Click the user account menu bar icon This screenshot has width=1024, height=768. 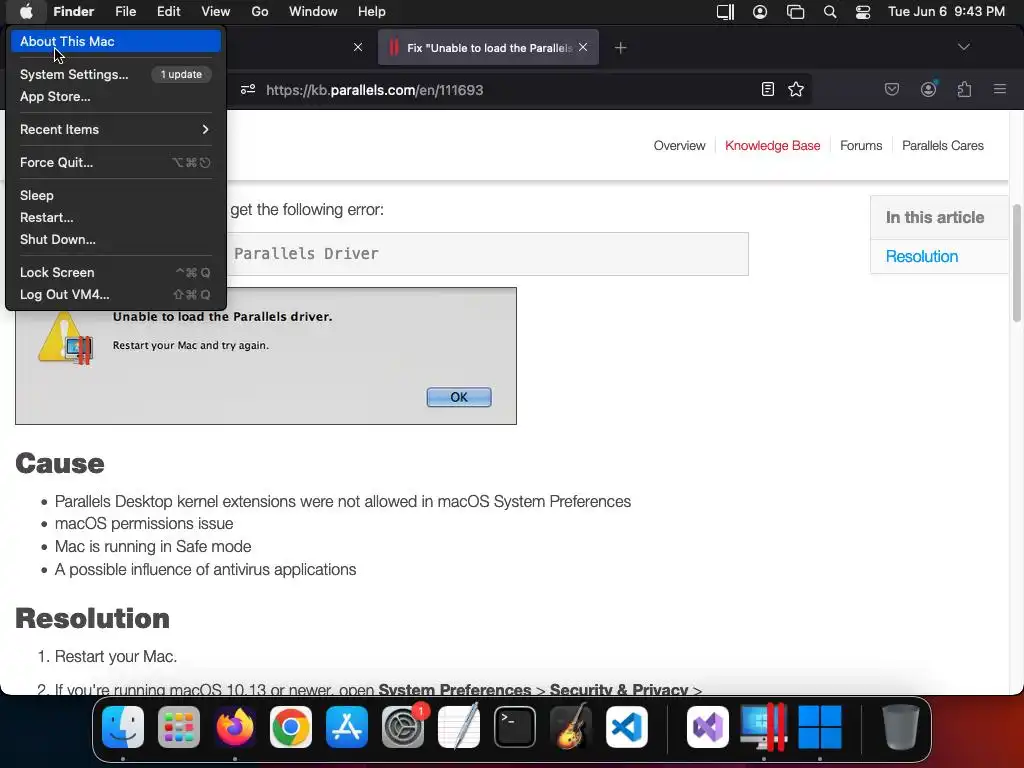760,12
